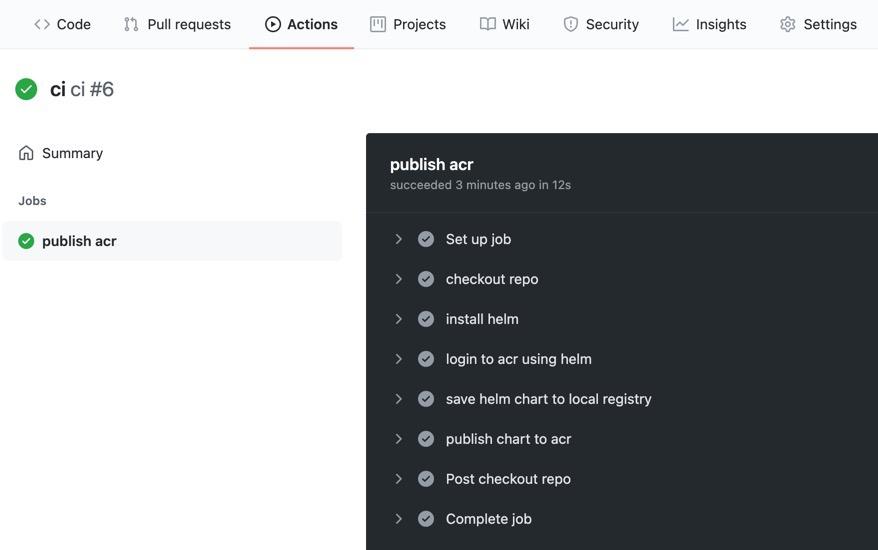Click the home icon next to Summary

(x=26, y=153)
